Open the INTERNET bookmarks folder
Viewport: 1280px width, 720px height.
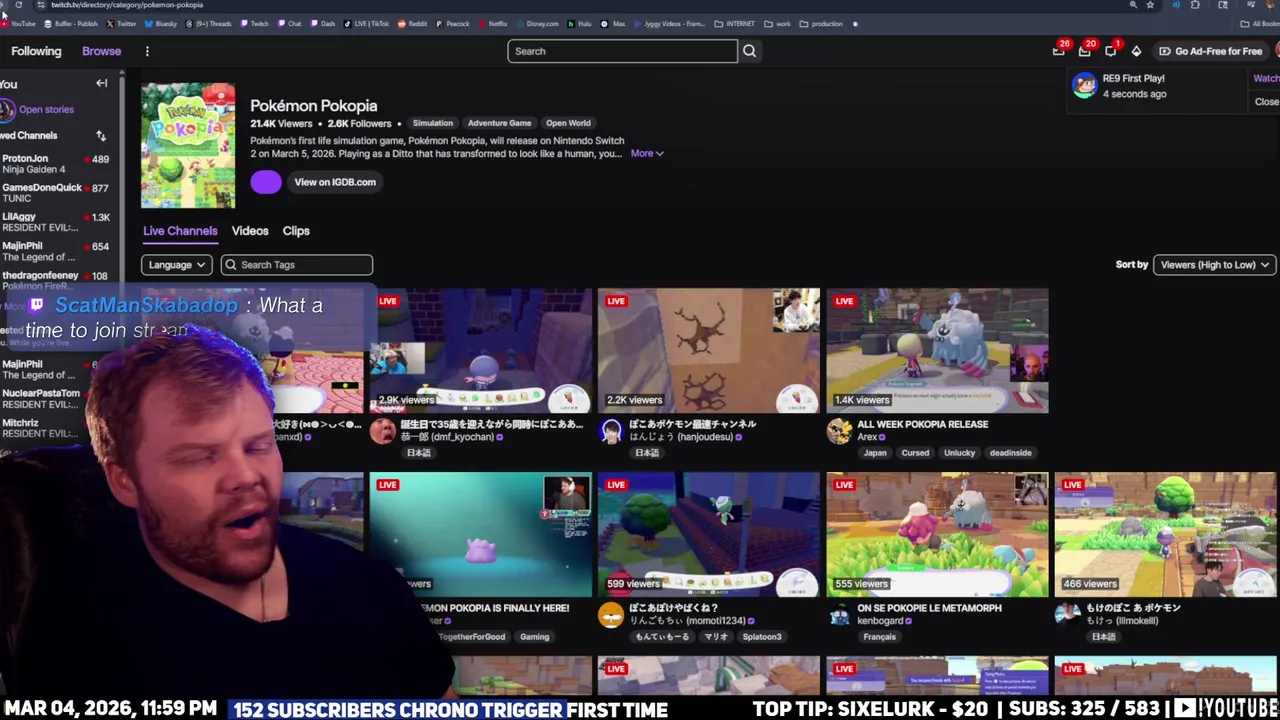[735, 24]
